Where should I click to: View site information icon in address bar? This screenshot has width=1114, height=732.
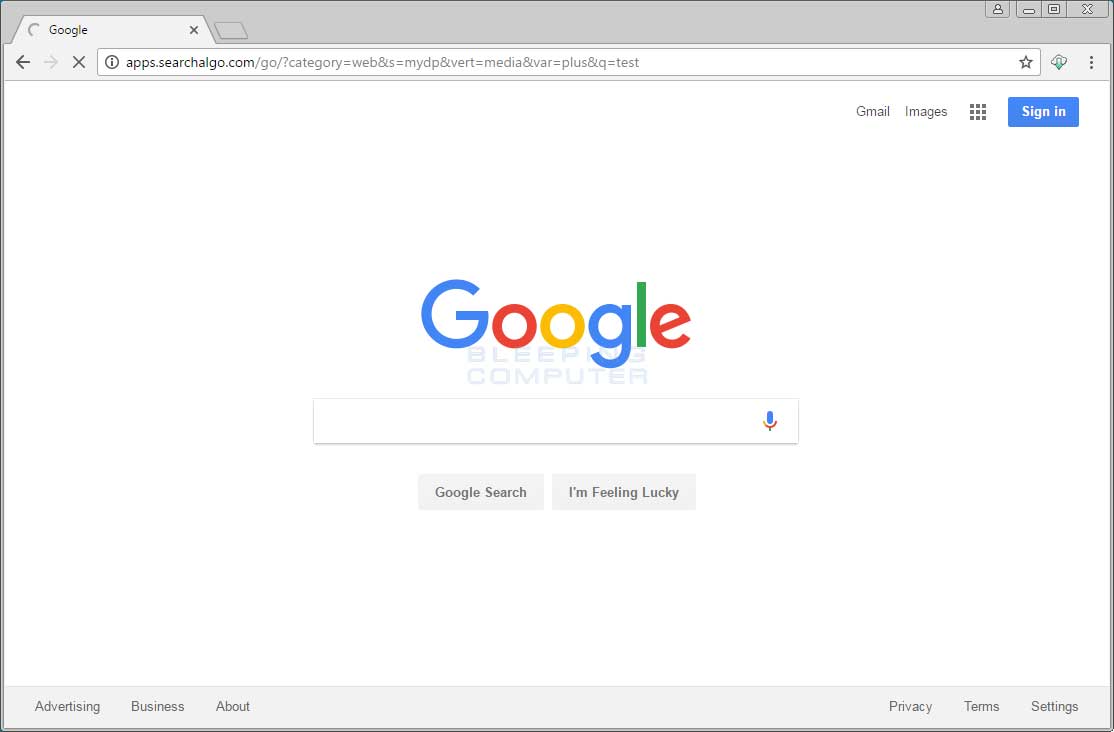[112, 63]
